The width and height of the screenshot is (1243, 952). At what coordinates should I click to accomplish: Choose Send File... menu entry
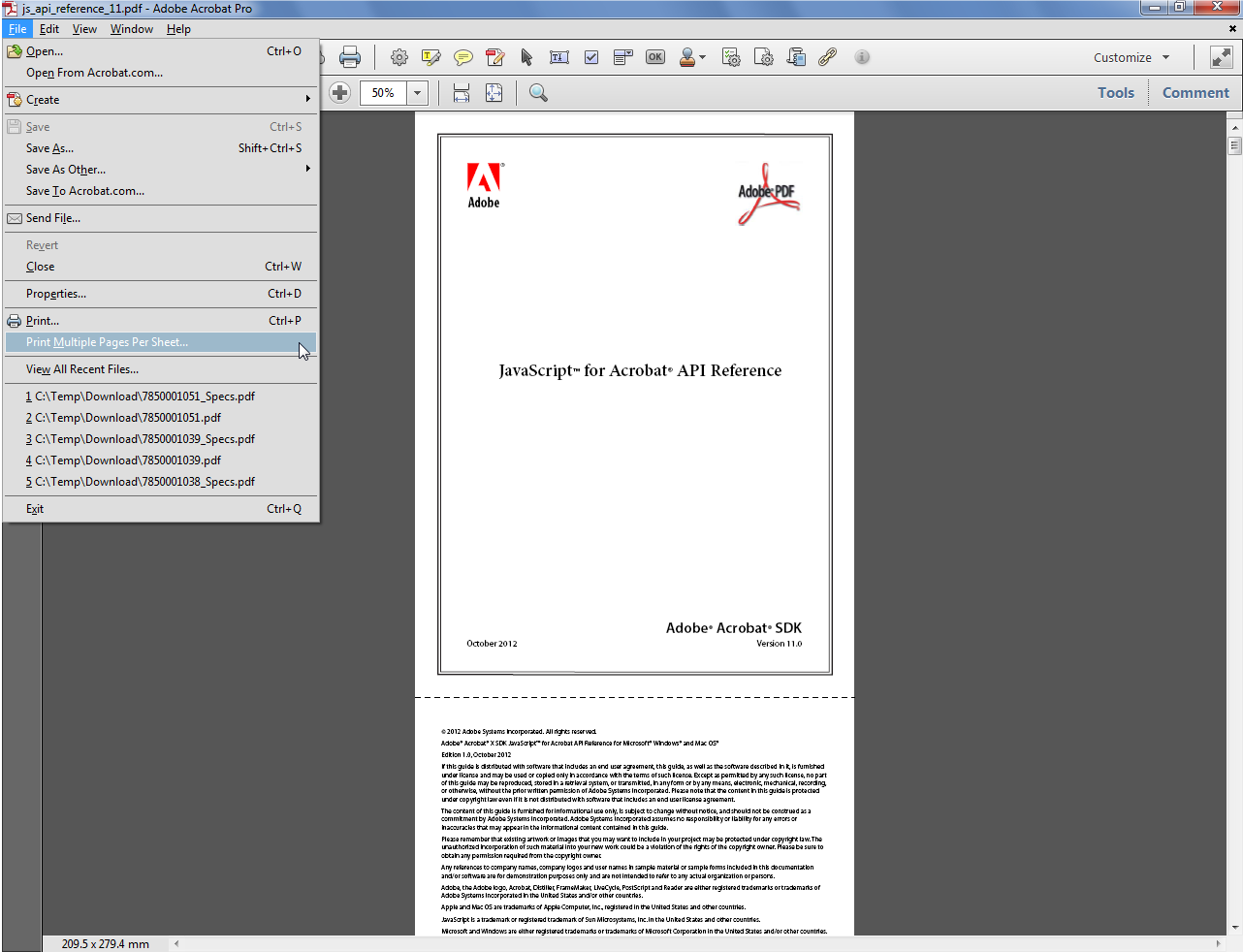point(161,218)
